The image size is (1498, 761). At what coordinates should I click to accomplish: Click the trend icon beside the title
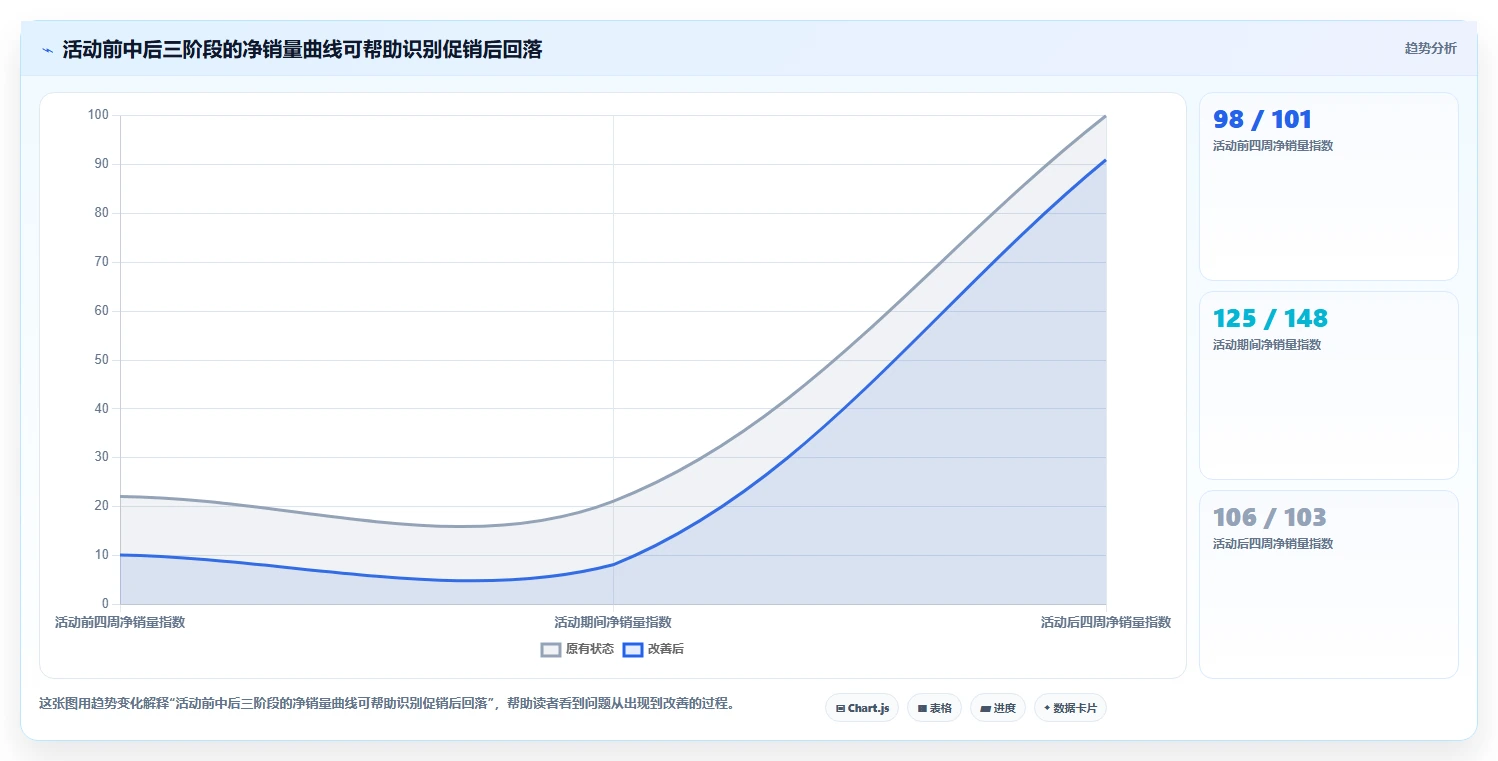tap(48, 50)
